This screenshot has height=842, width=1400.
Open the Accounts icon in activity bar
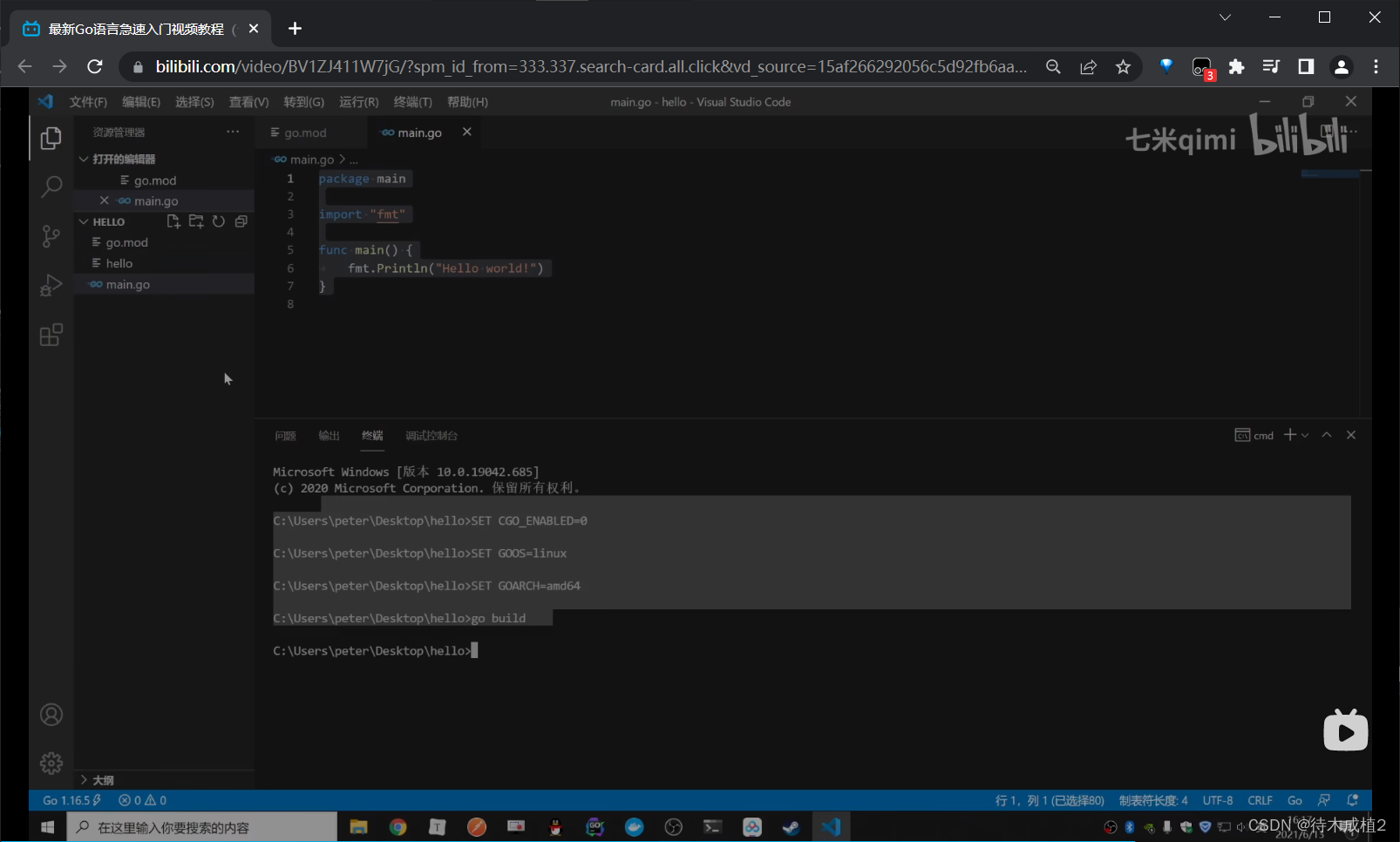tap(51, 715)
